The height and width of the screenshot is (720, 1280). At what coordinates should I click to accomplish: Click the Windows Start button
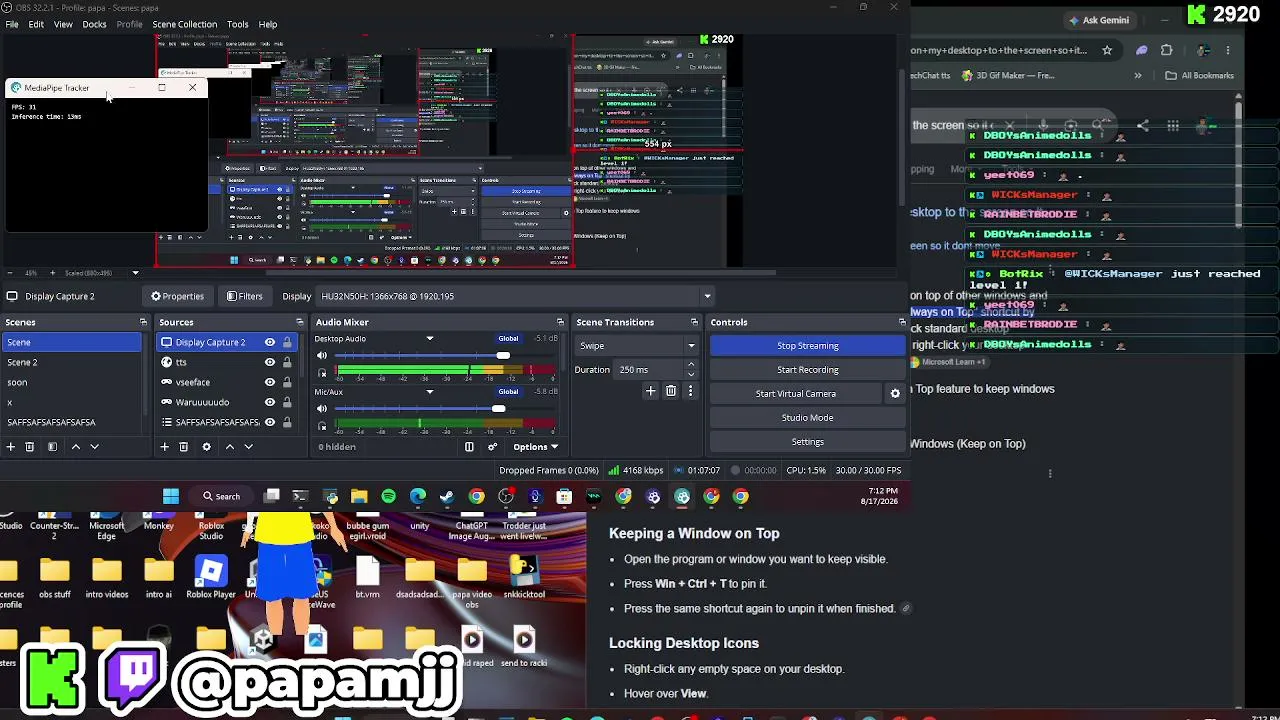point(171,496)
